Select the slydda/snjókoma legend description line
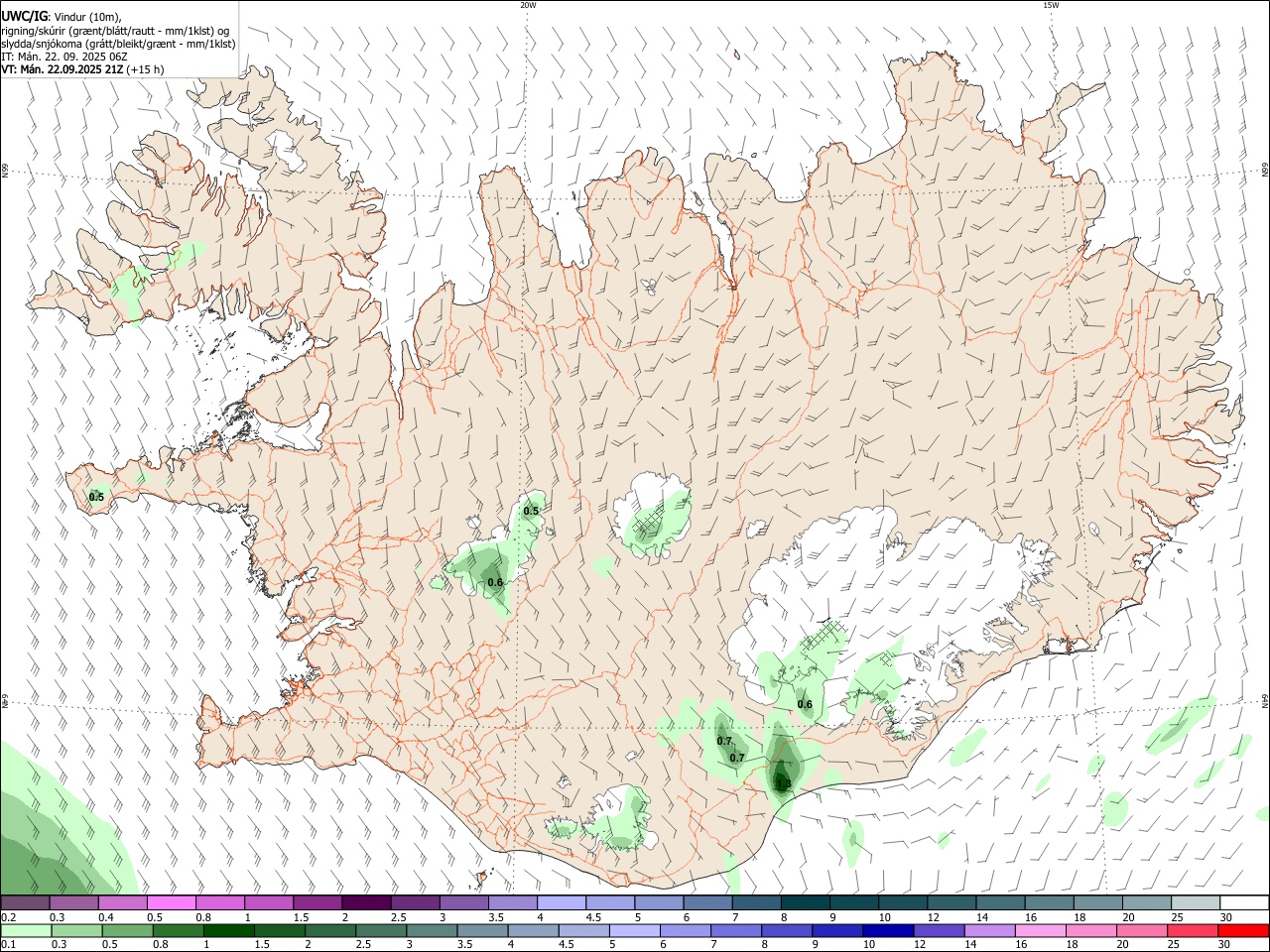Image resolution: width=1270 pixels, height=952 pixels. pyautogui.click(x=118, y=44)
